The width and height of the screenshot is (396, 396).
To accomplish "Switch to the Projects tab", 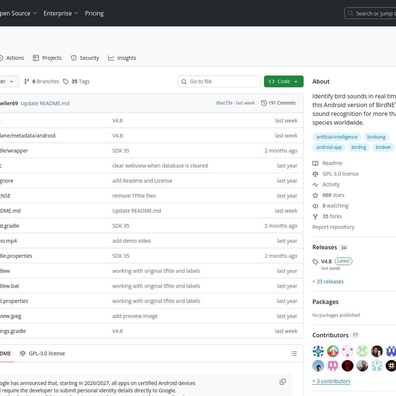I will 47,58.
